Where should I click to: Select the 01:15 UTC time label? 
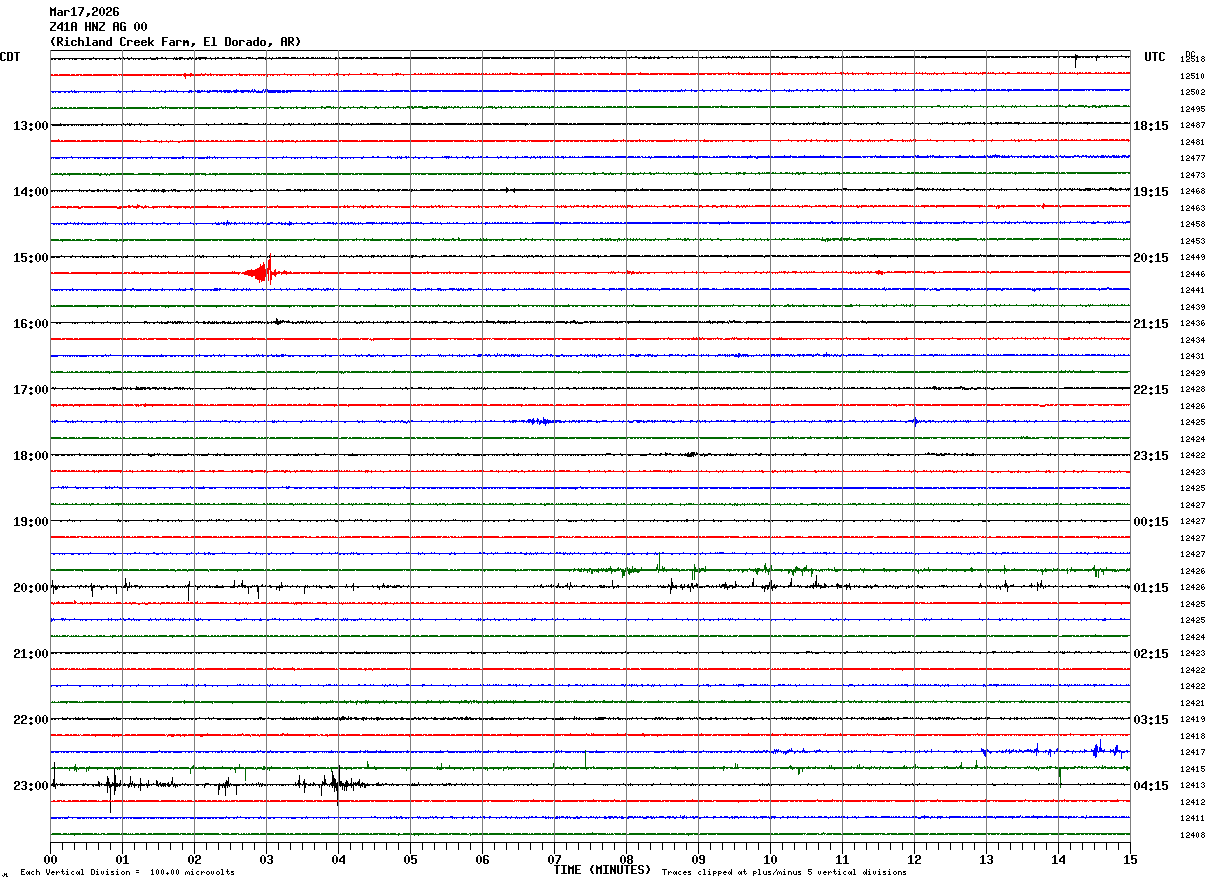click(x=1151, y=588)
